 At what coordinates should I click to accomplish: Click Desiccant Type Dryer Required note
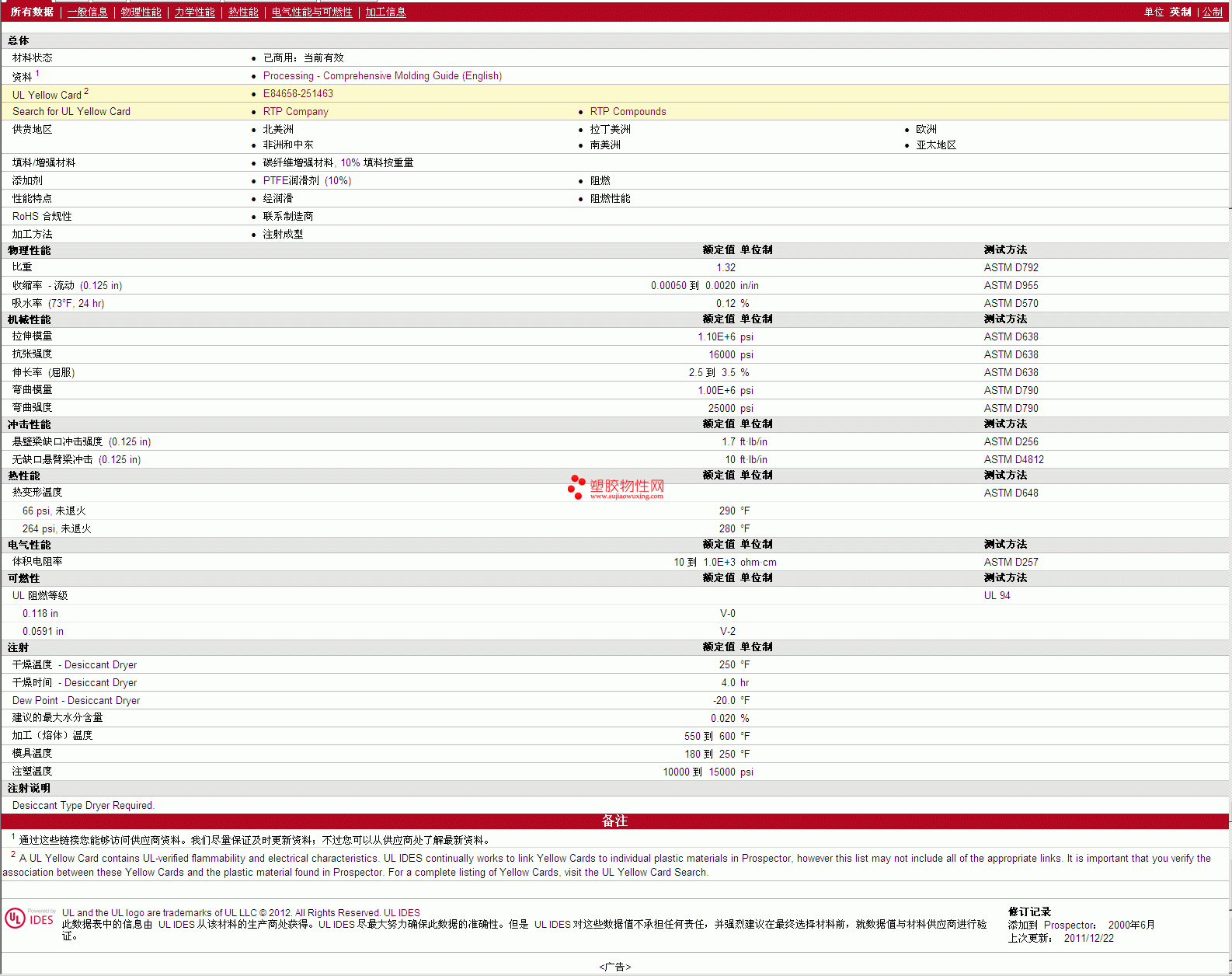click(83, 805)
